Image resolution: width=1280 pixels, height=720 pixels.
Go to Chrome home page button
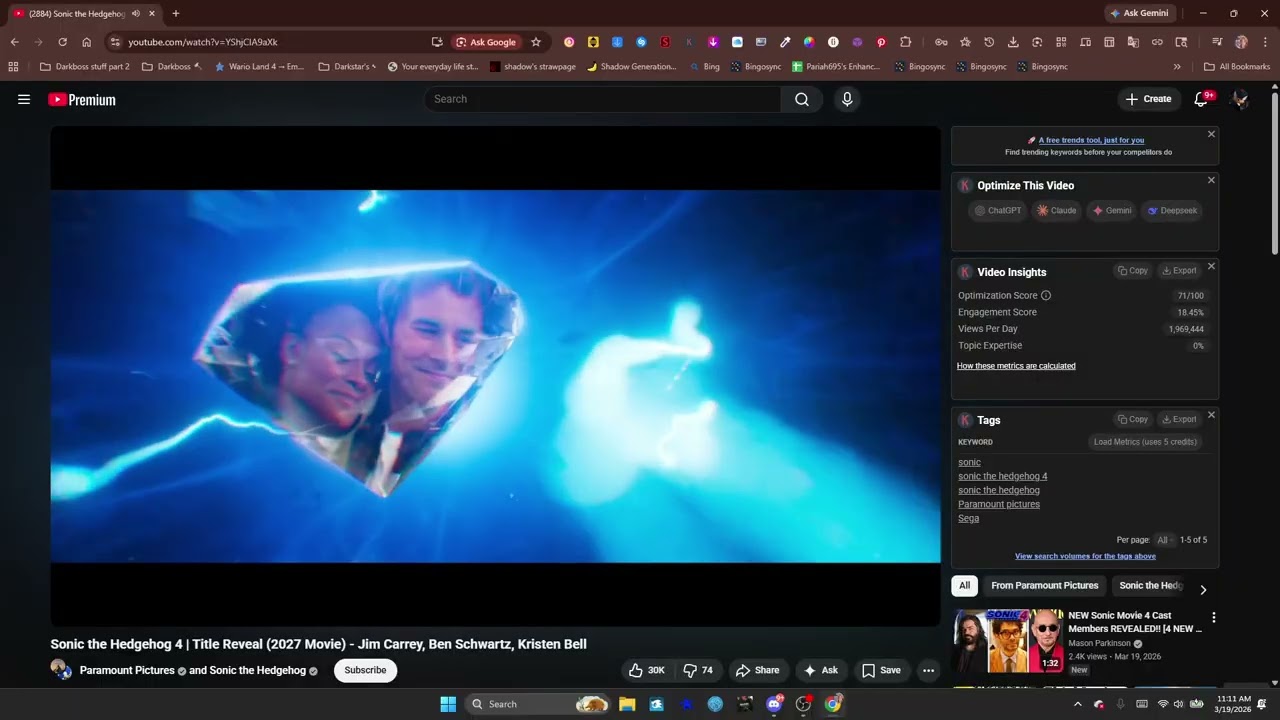tap(86, 42)
